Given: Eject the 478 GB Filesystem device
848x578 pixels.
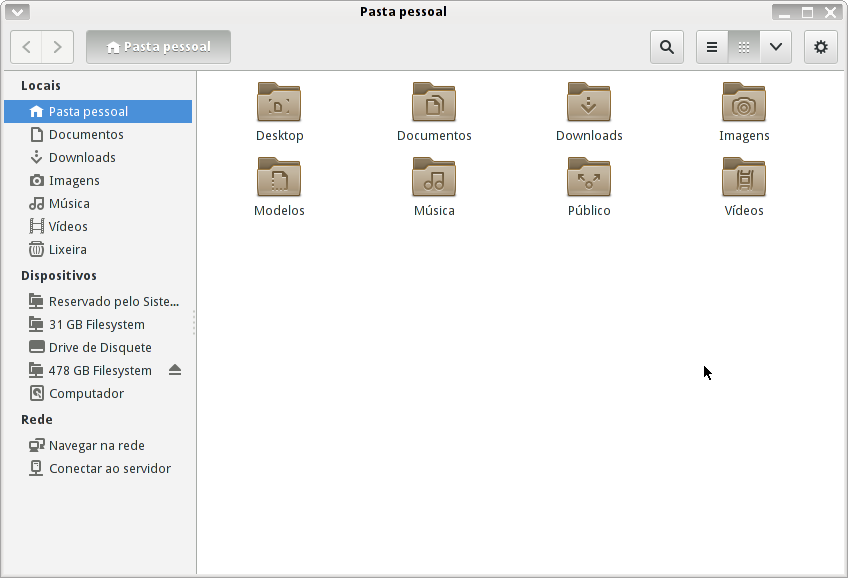Looking at the screenshot, I should coord(175,370).
